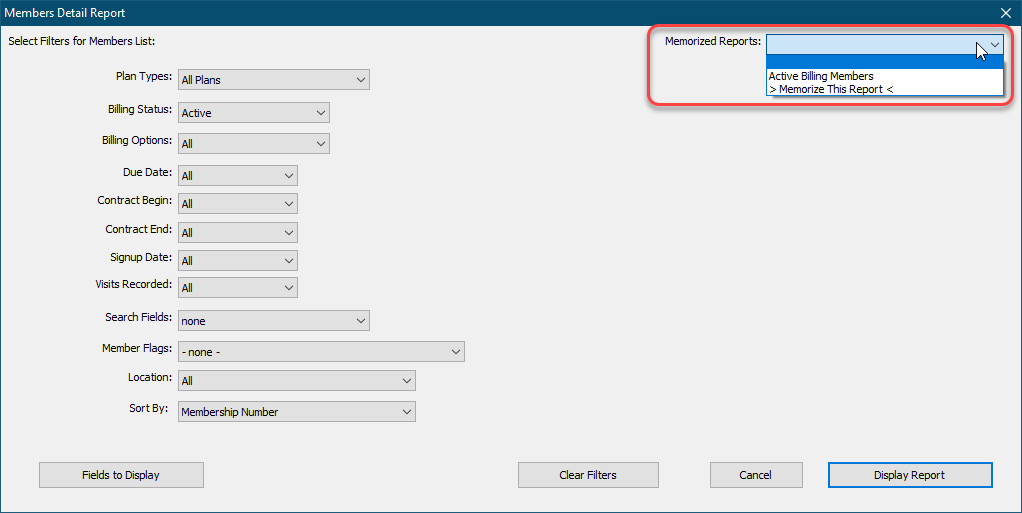Expand the Search Fields dropdown

tap(273, 321)
